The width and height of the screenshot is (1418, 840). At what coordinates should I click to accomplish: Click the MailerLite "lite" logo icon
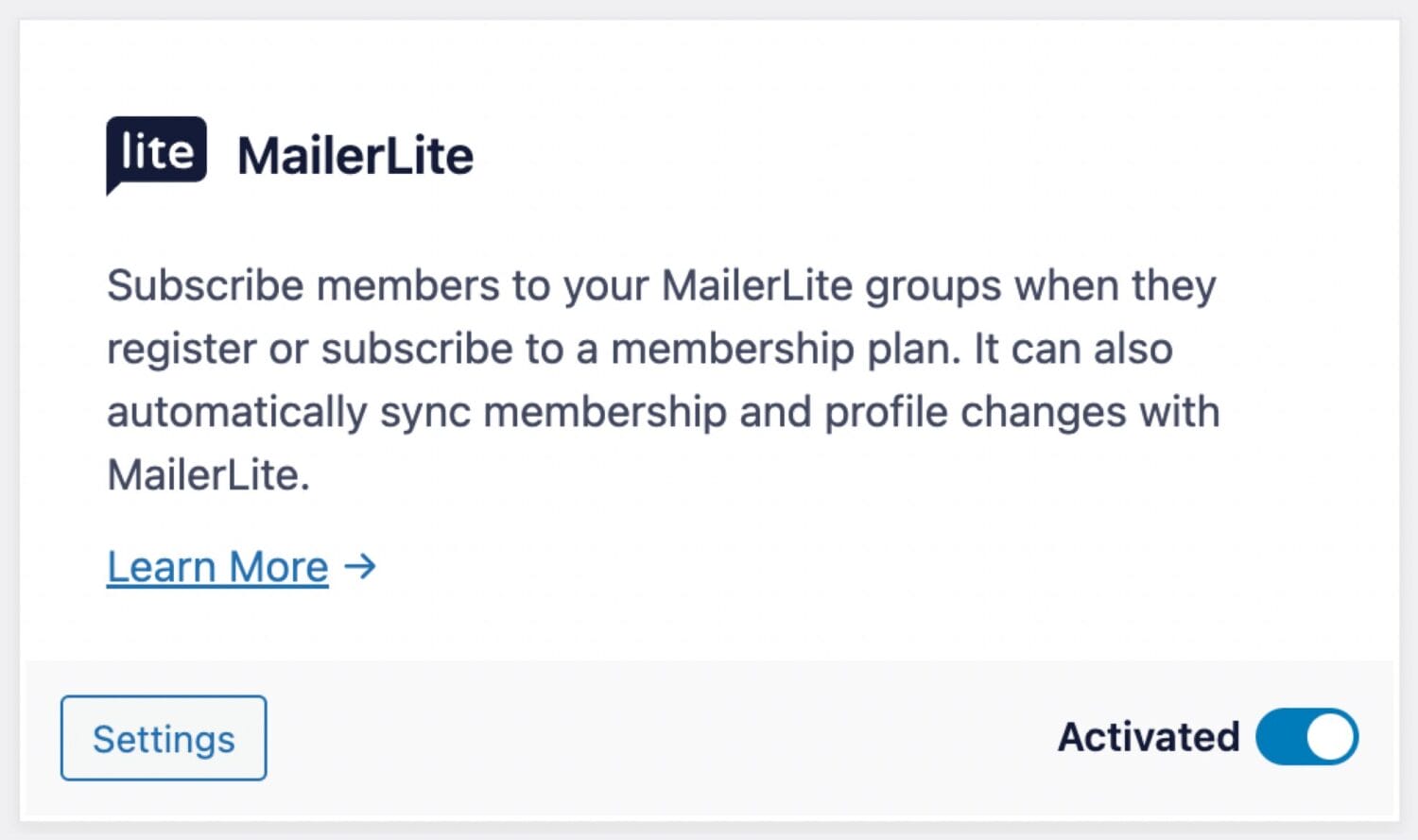[x=156, y=154]
